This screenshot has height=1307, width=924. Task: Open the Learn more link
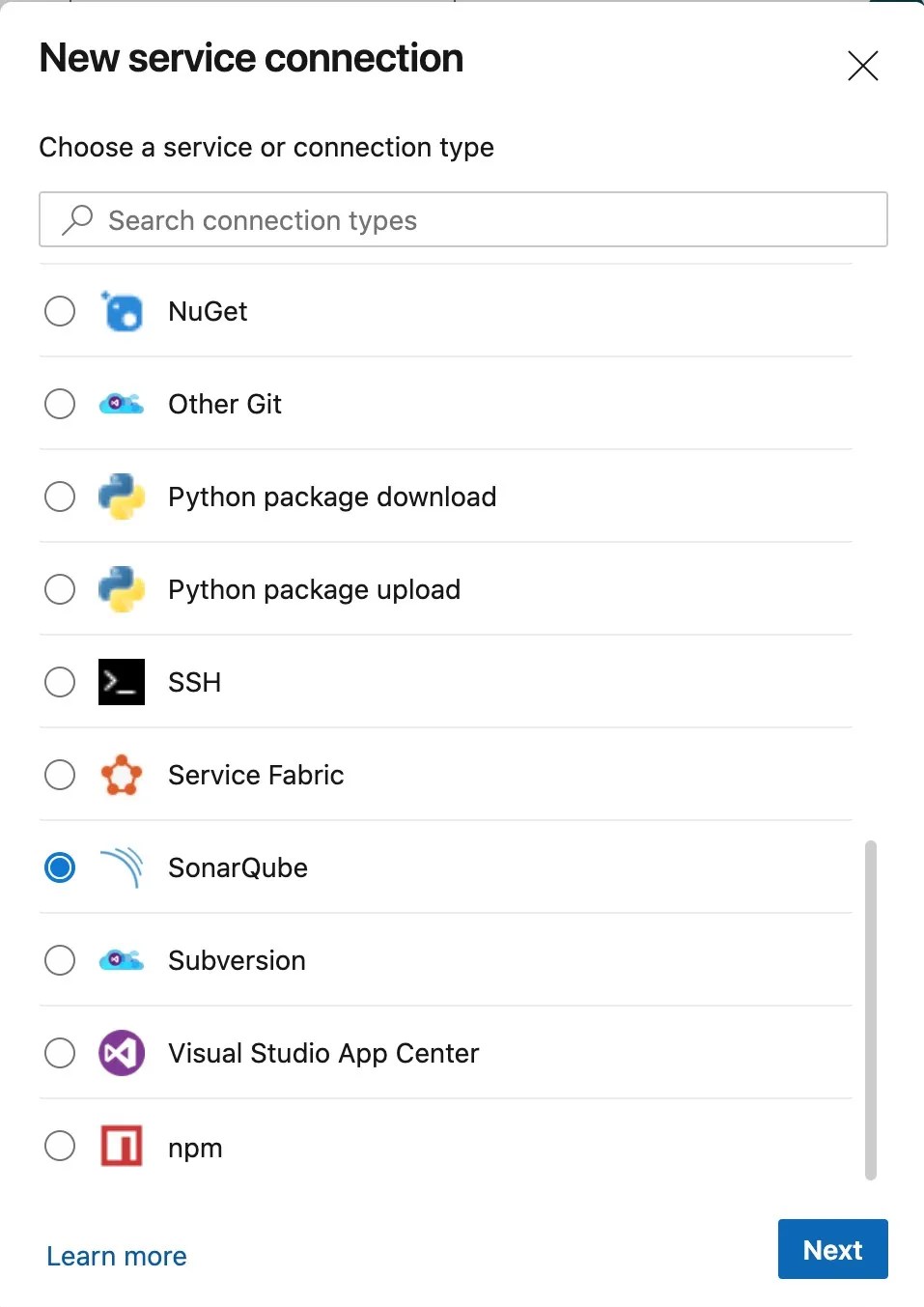click(117, 1256)
